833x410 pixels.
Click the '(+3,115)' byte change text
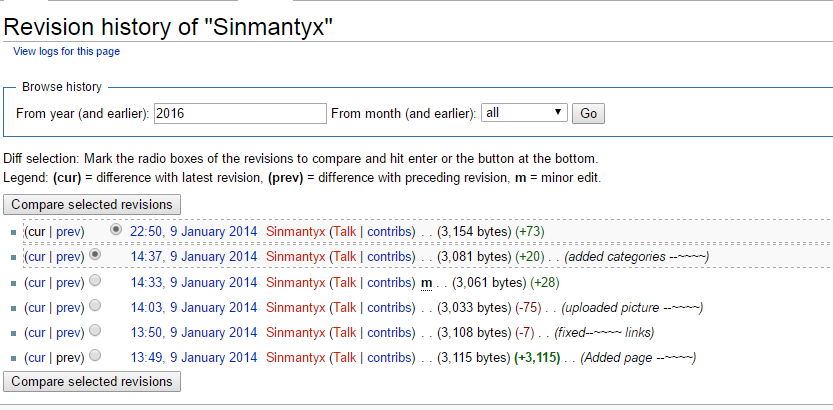point(538,357)
